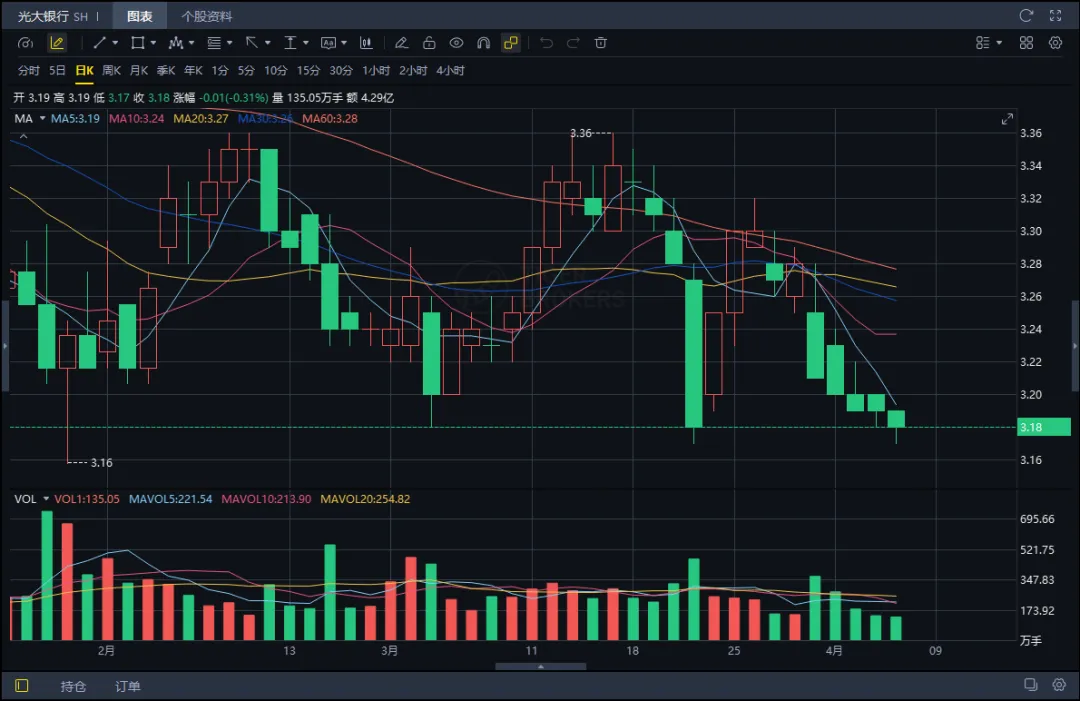Select the 季K timeframe
1080x701 pixels.
coord(166,70)
